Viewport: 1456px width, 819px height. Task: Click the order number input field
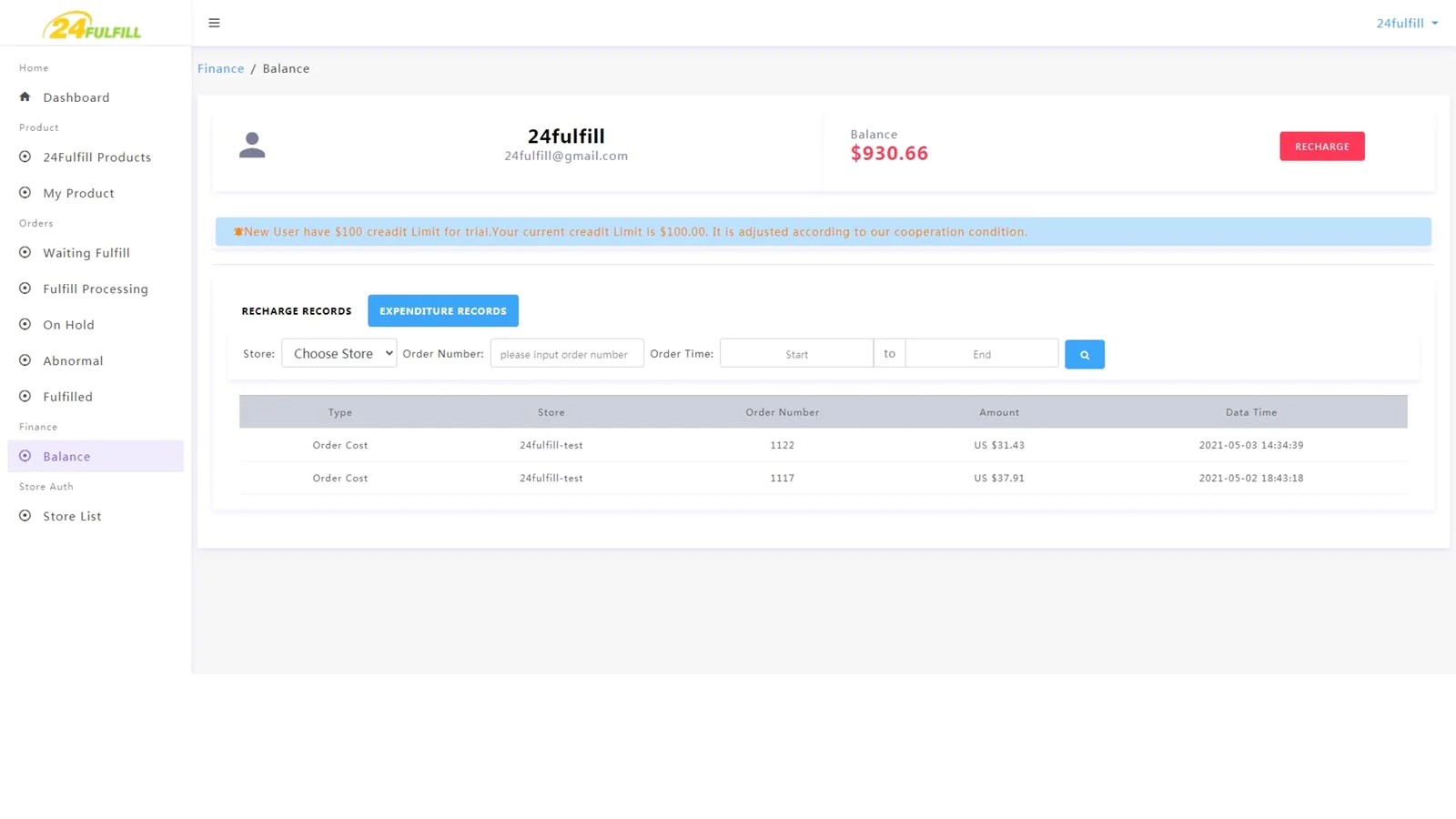pos(567,353)
